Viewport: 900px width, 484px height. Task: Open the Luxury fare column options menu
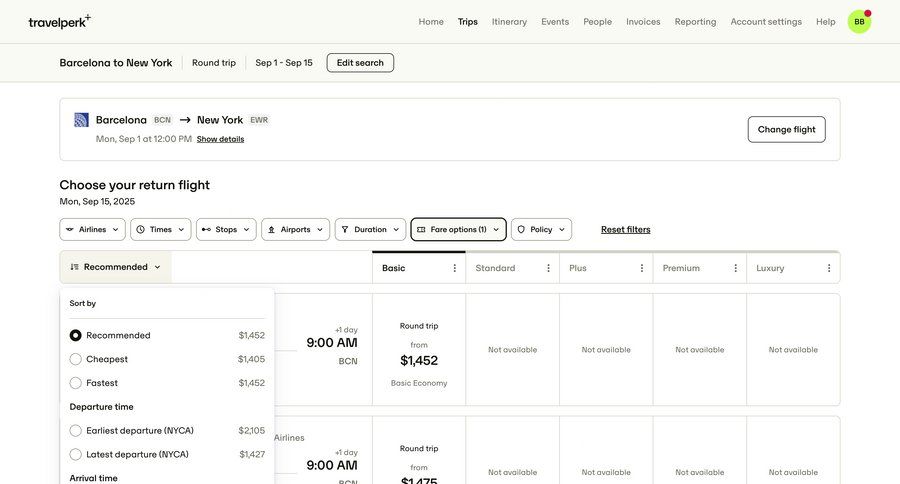[x=829, y=268]
